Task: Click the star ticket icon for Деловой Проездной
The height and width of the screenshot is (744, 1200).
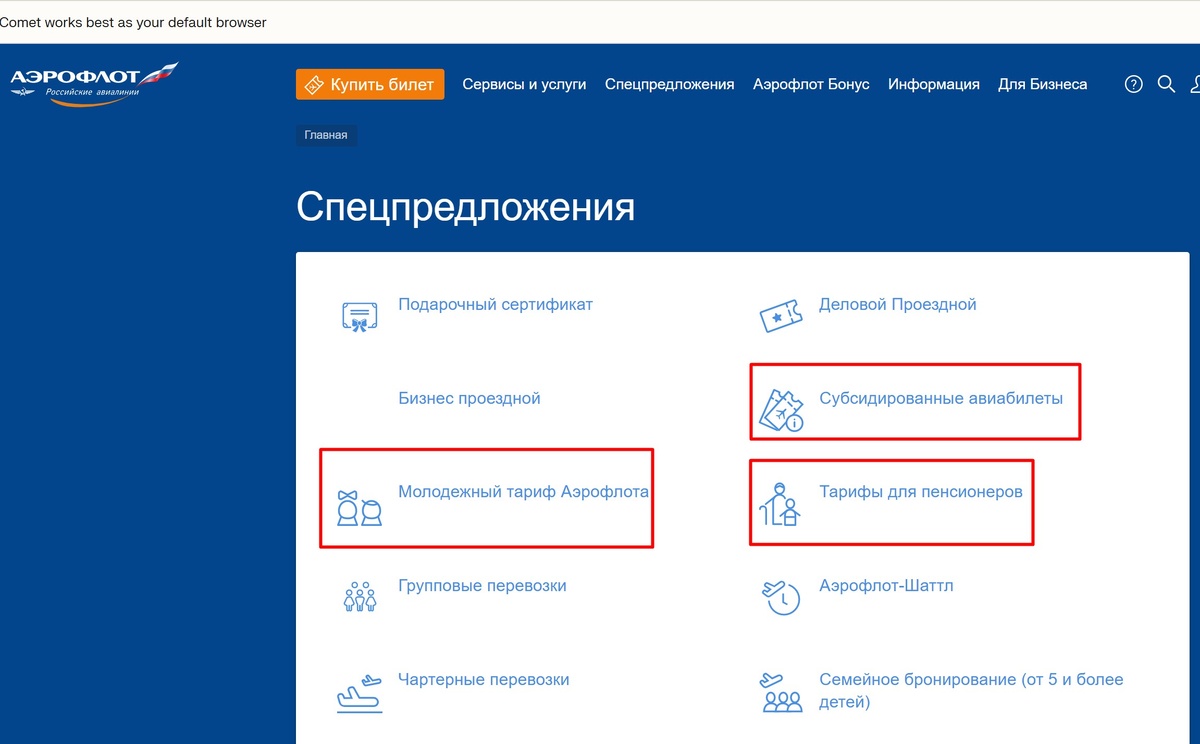Action: tap(781, 317)
